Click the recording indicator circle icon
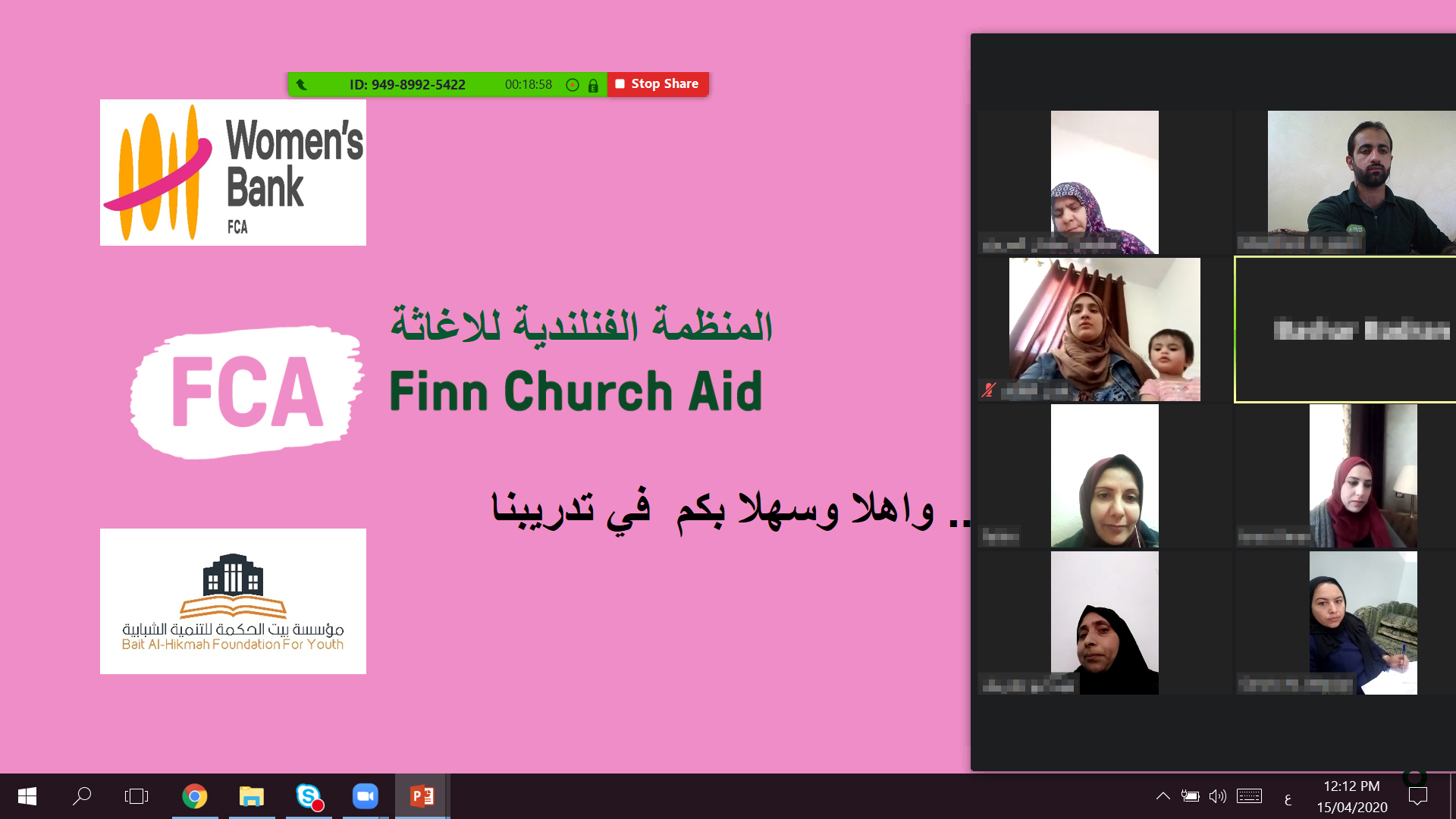The height and width of the screenshot is (819, 1456). click(573, 85)
